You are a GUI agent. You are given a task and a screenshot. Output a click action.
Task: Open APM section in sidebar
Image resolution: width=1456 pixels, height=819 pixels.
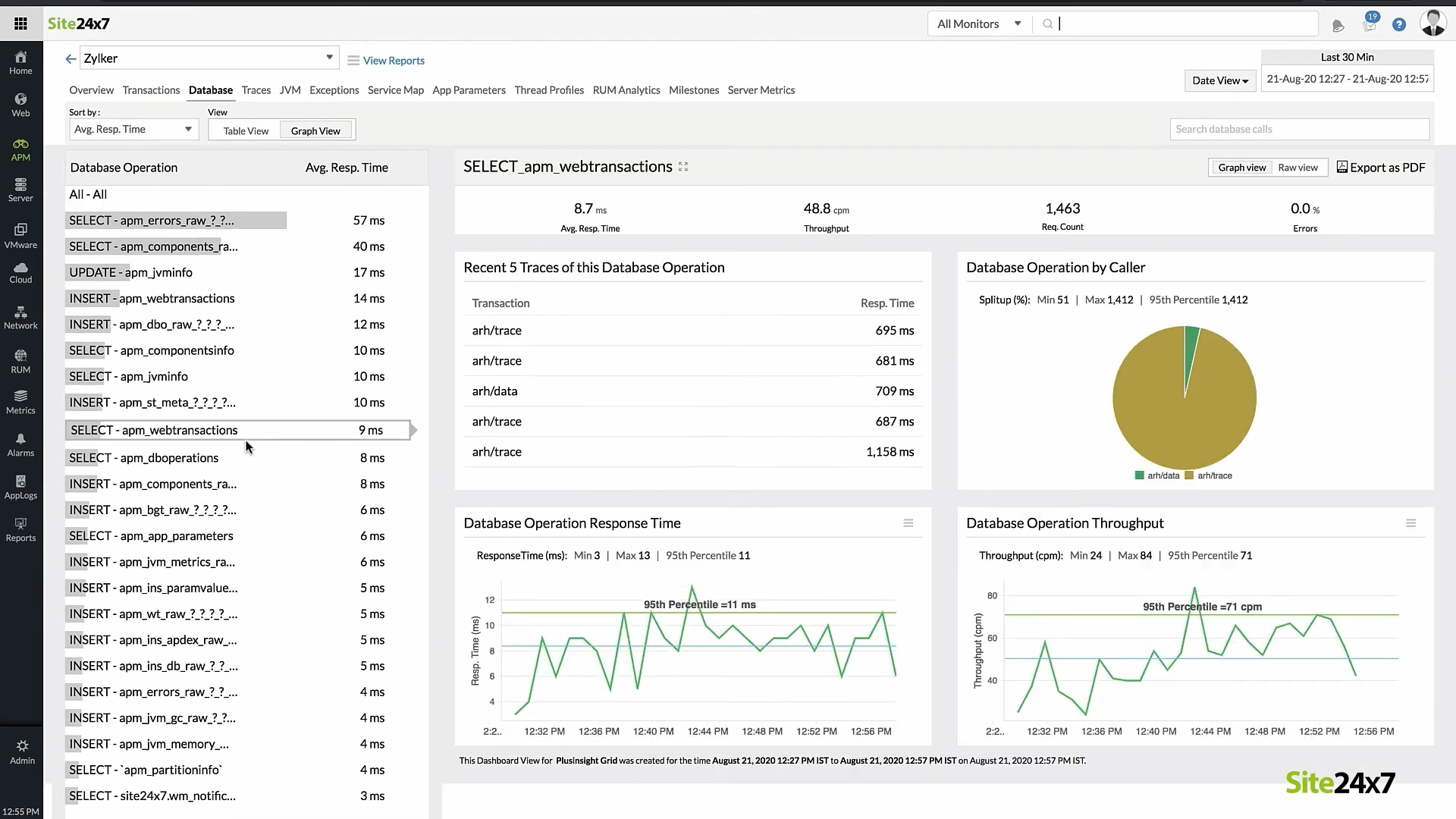click(x=20, y=150)
